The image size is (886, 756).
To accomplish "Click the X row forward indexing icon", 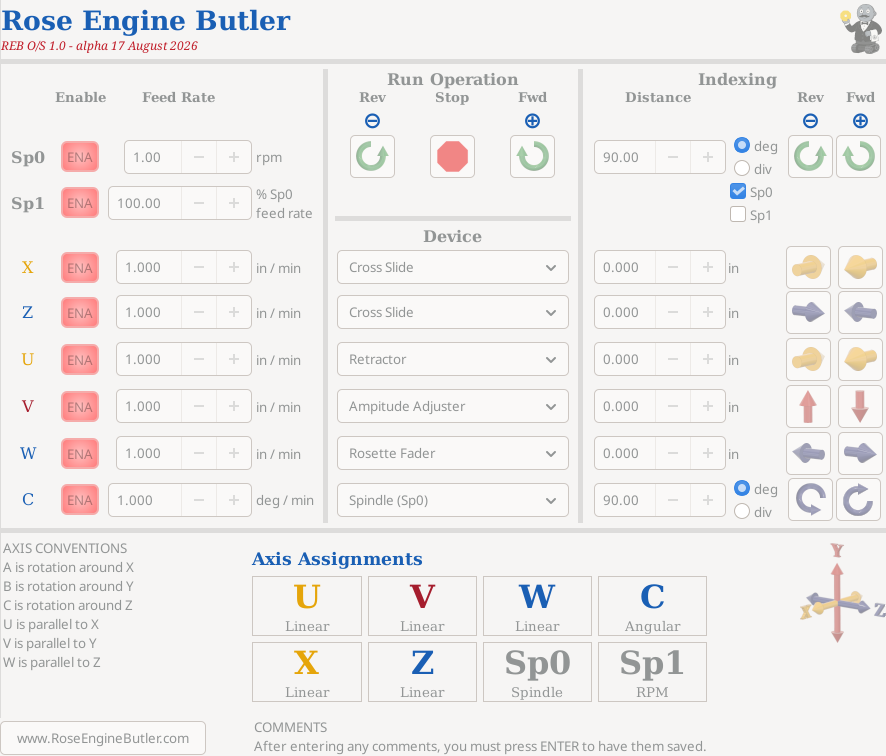I will click(859, 267).
